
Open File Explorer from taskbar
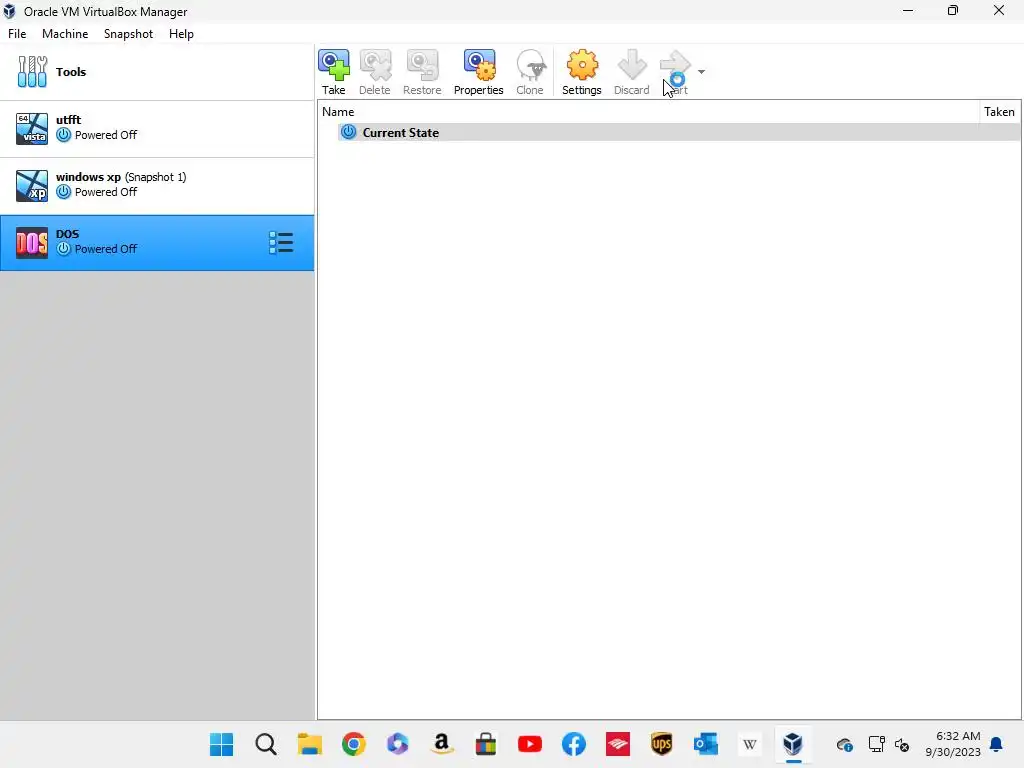click(310, 744)
